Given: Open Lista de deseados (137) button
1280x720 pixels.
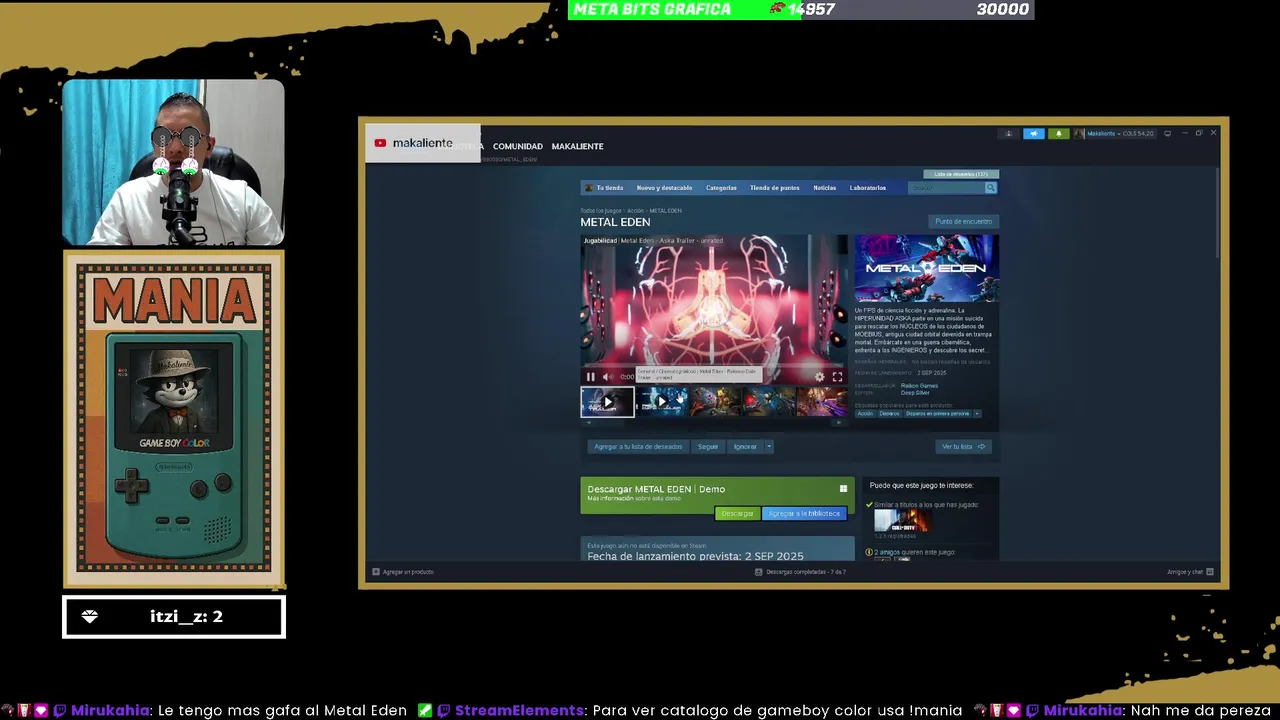Looking at the screenshot, I should tap(961, 174).
